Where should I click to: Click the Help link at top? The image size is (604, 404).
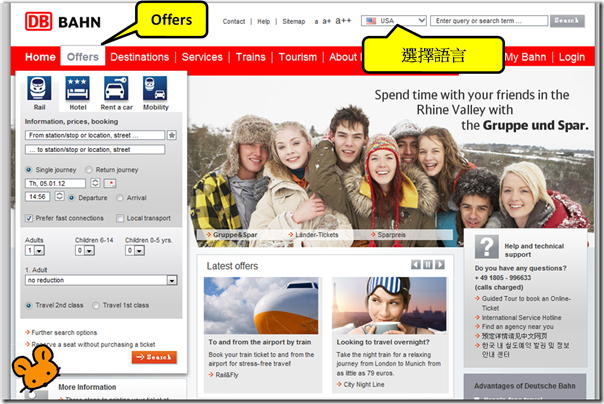click(x=263, y=22)
